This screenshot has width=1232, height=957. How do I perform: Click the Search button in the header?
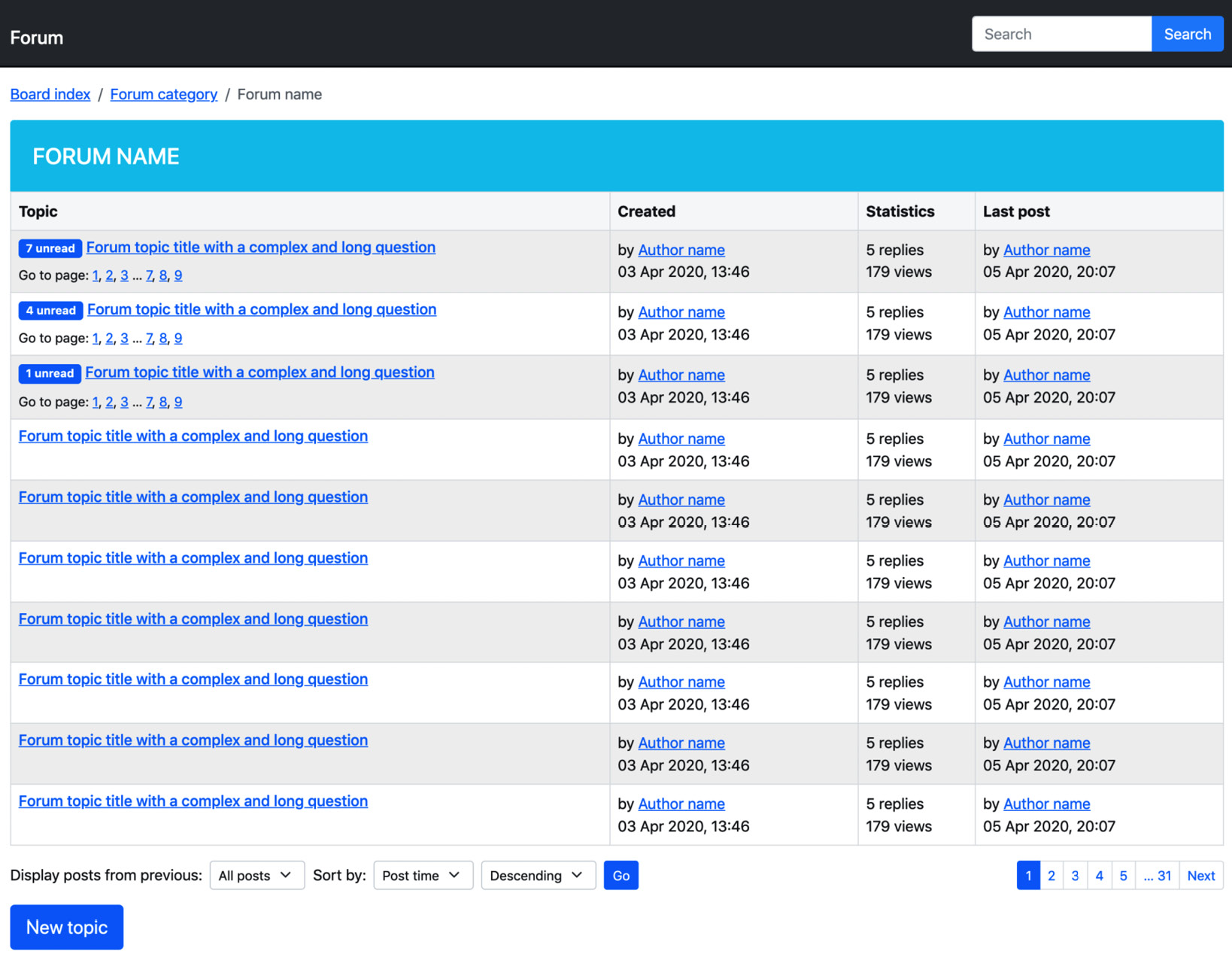[x=1187, y=34]
